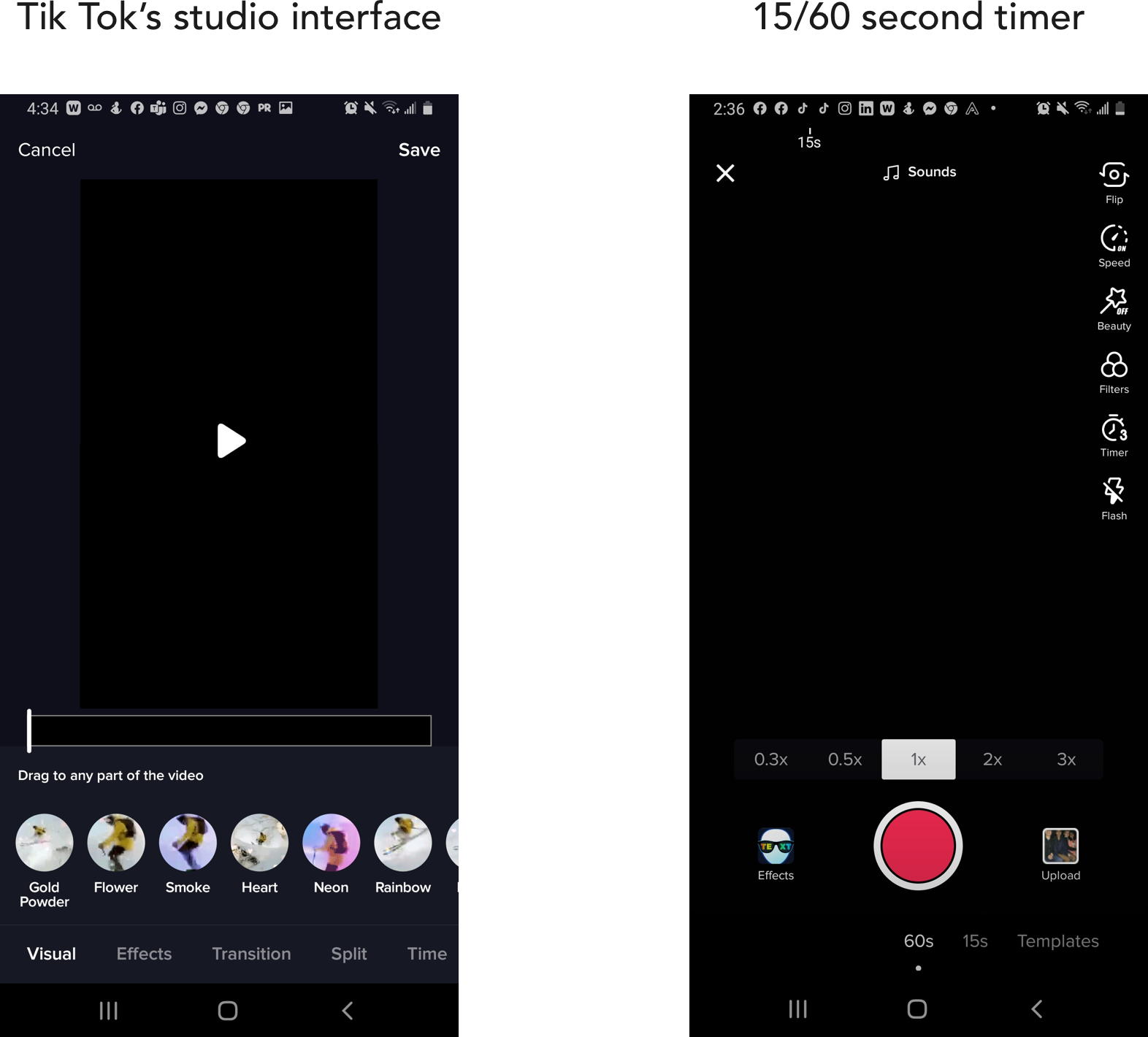Click Save in studio interface
The width and height of the screenshot is (1148, 1037).
[x=419, y=150]
